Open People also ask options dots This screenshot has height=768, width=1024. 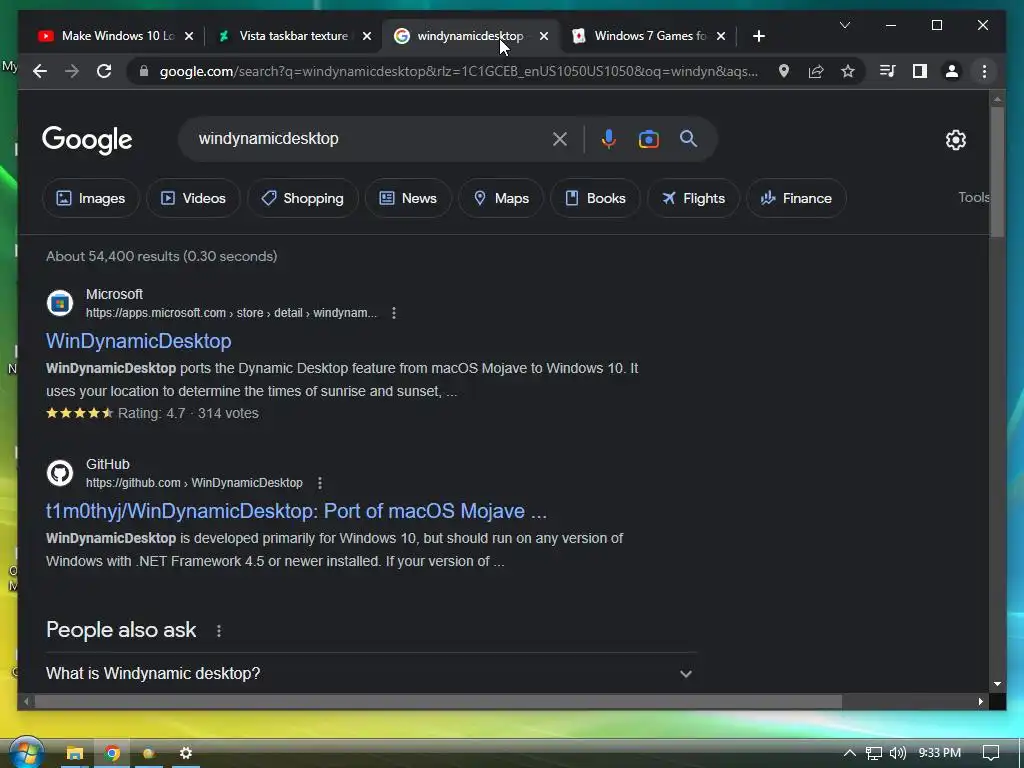(219, 631)
